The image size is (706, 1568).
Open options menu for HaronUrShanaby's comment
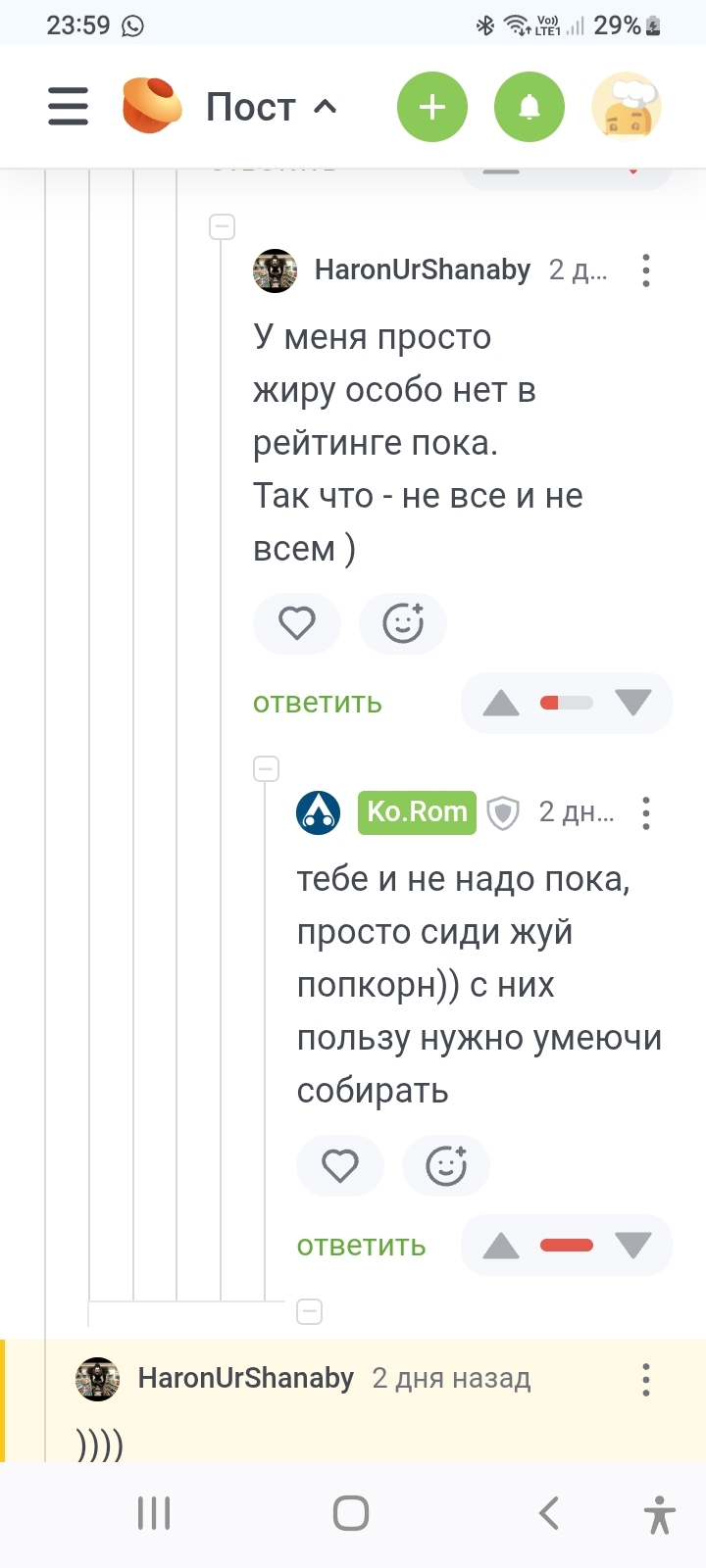(645, 270)
